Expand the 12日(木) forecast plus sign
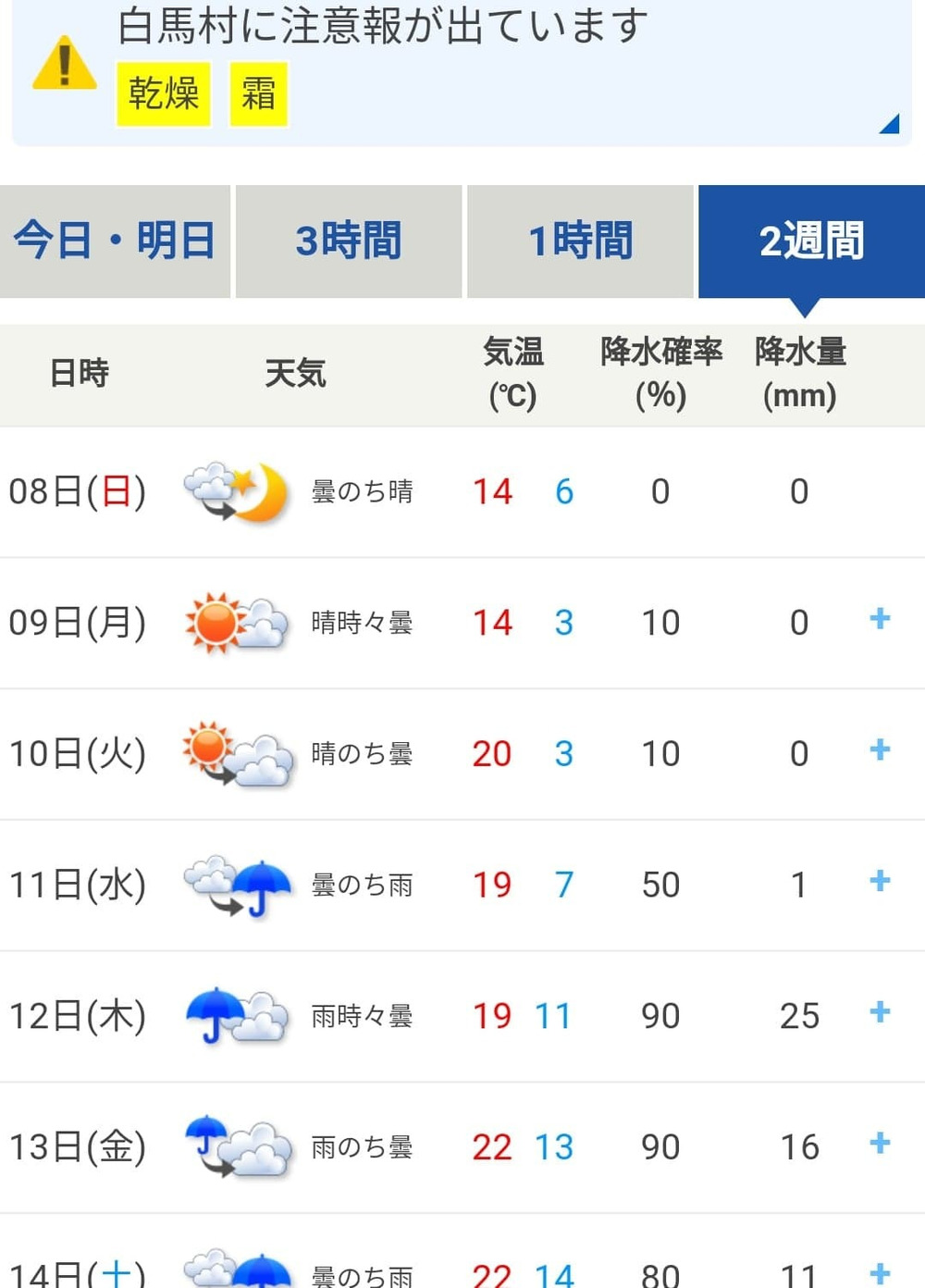 click(880, 1012)
